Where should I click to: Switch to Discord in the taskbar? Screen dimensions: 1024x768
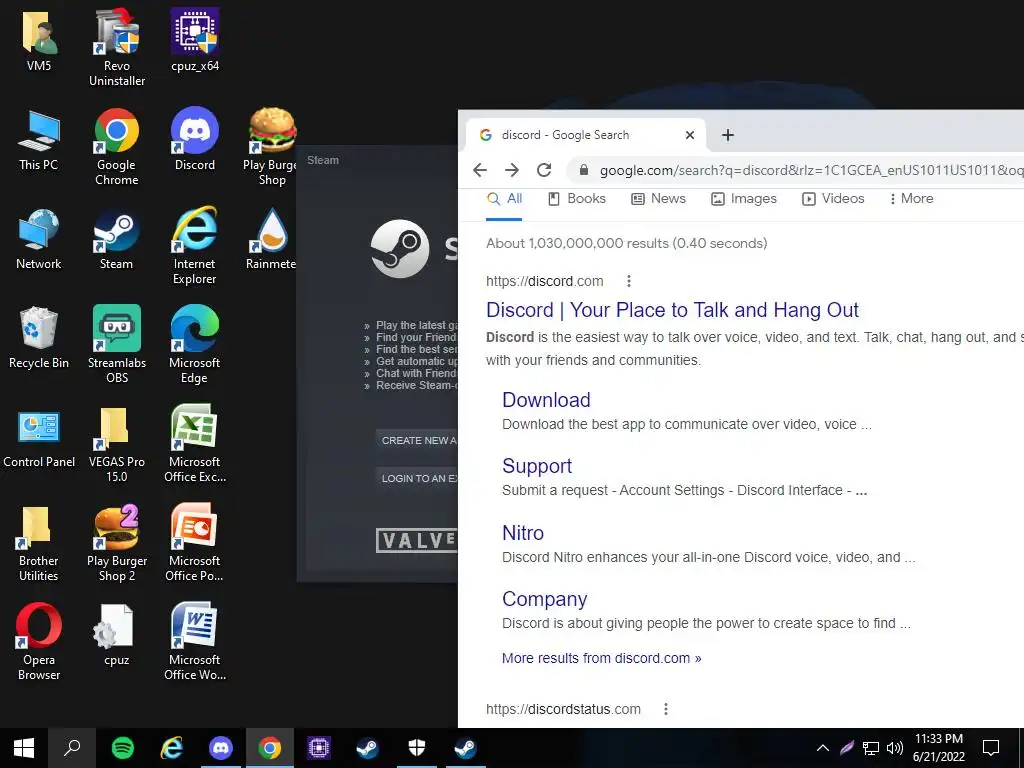coord(221,748)
